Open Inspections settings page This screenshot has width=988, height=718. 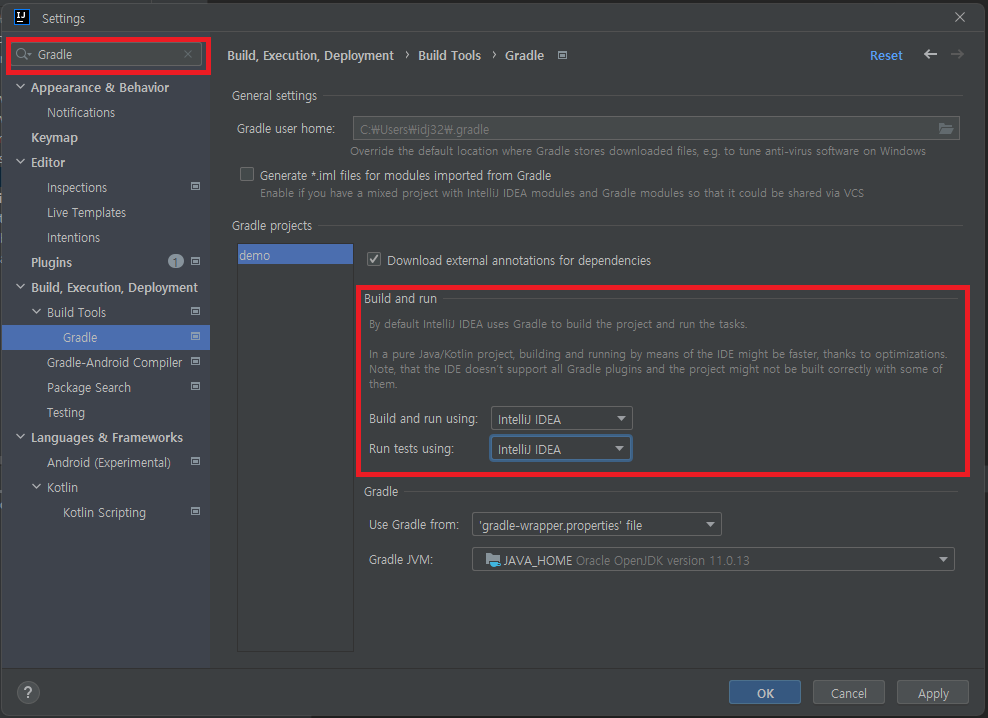click(x=77, y=187)
